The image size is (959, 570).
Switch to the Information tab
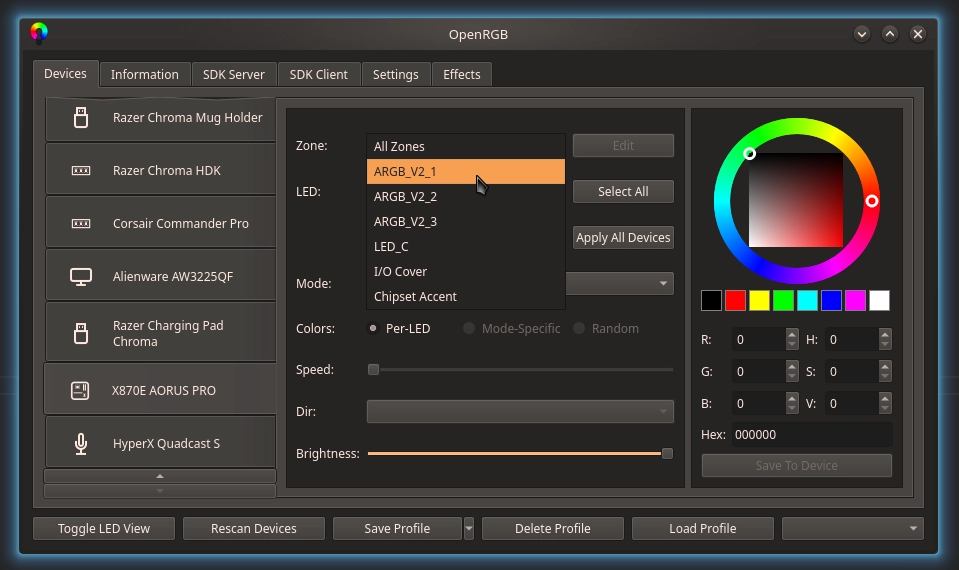click(145, 75)
